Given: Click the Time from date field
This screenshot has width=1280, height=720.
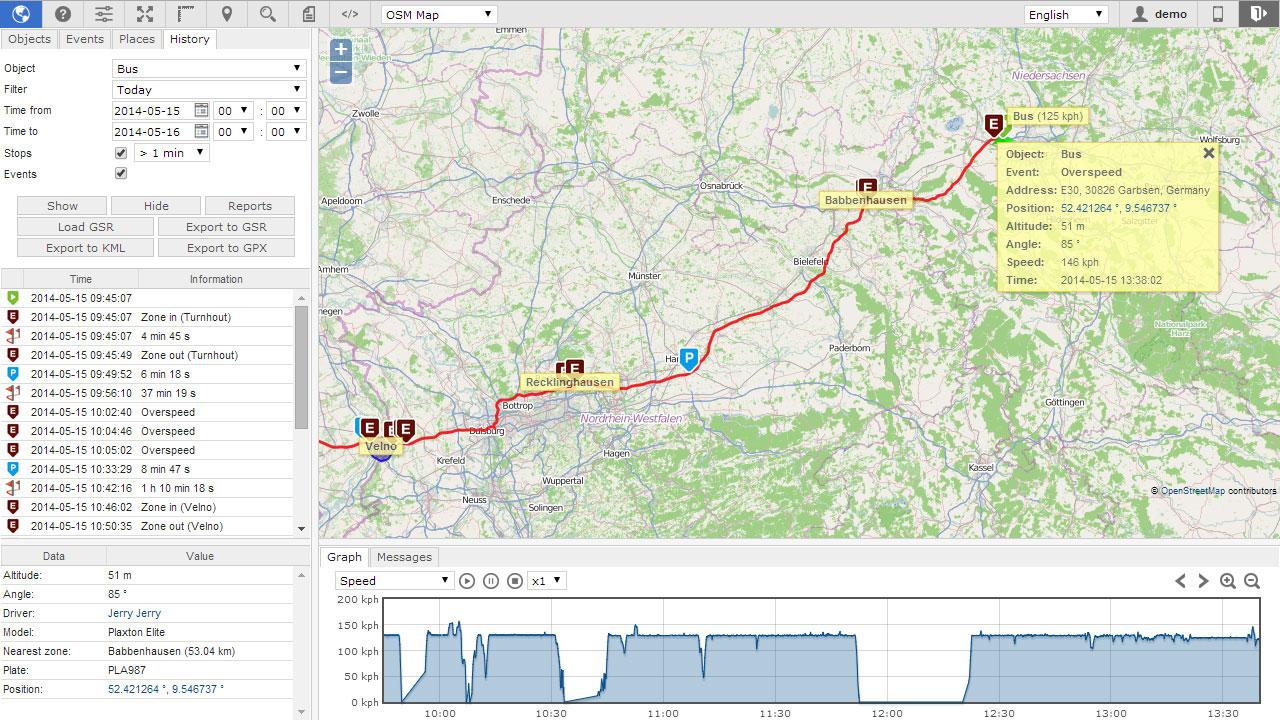Looking at the screenshot, I should coord(152,111).
